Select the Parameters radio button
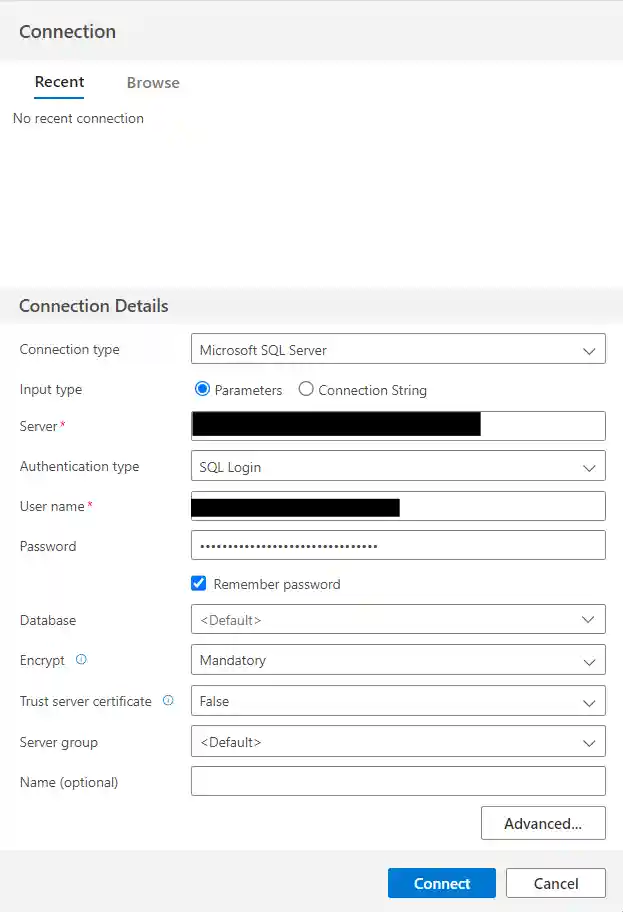 coord(202,390)
